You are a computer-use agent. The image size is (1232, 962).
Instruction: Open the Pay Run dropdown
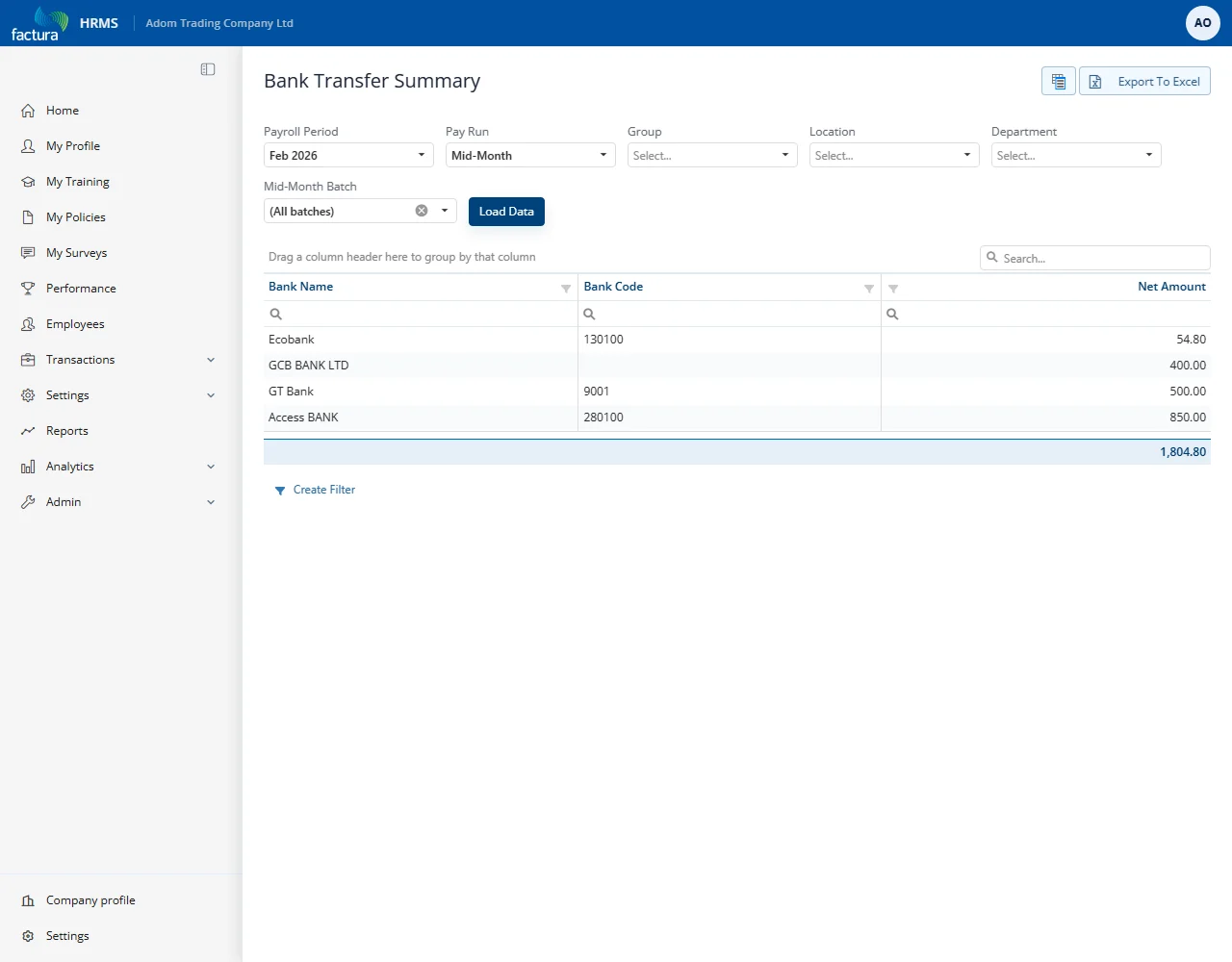point(530,155)
